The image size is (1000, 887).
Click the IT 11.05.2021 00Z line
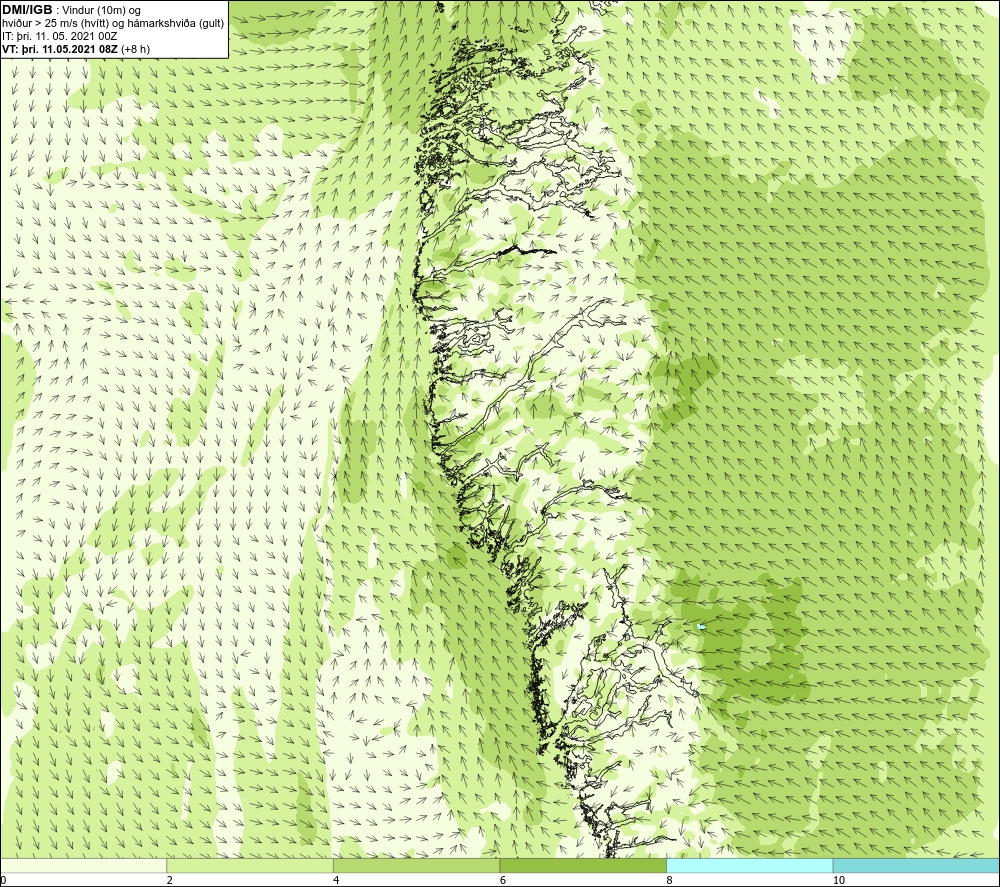click(x=59, y=36)
